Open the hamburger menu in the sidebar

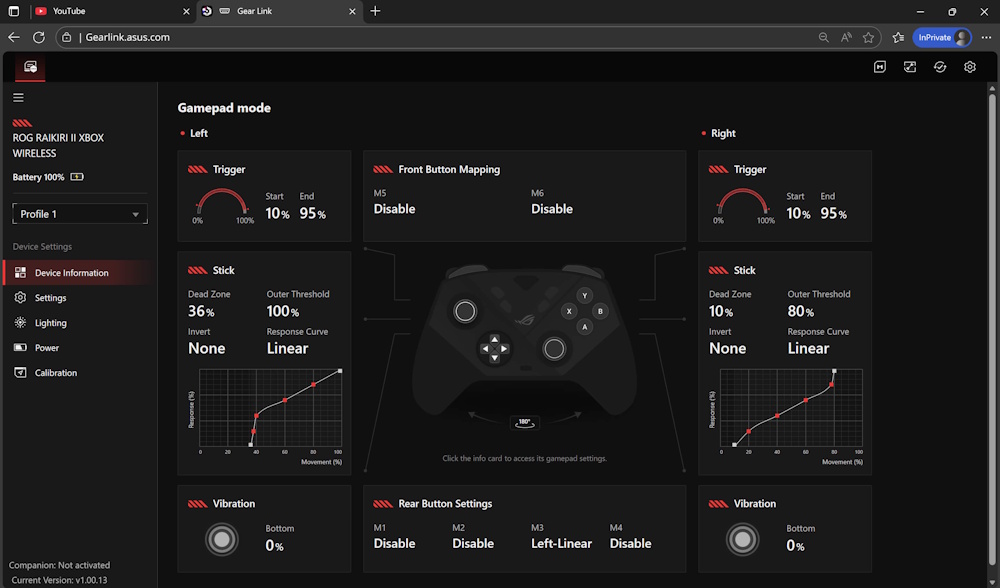[x=18, y=98]
